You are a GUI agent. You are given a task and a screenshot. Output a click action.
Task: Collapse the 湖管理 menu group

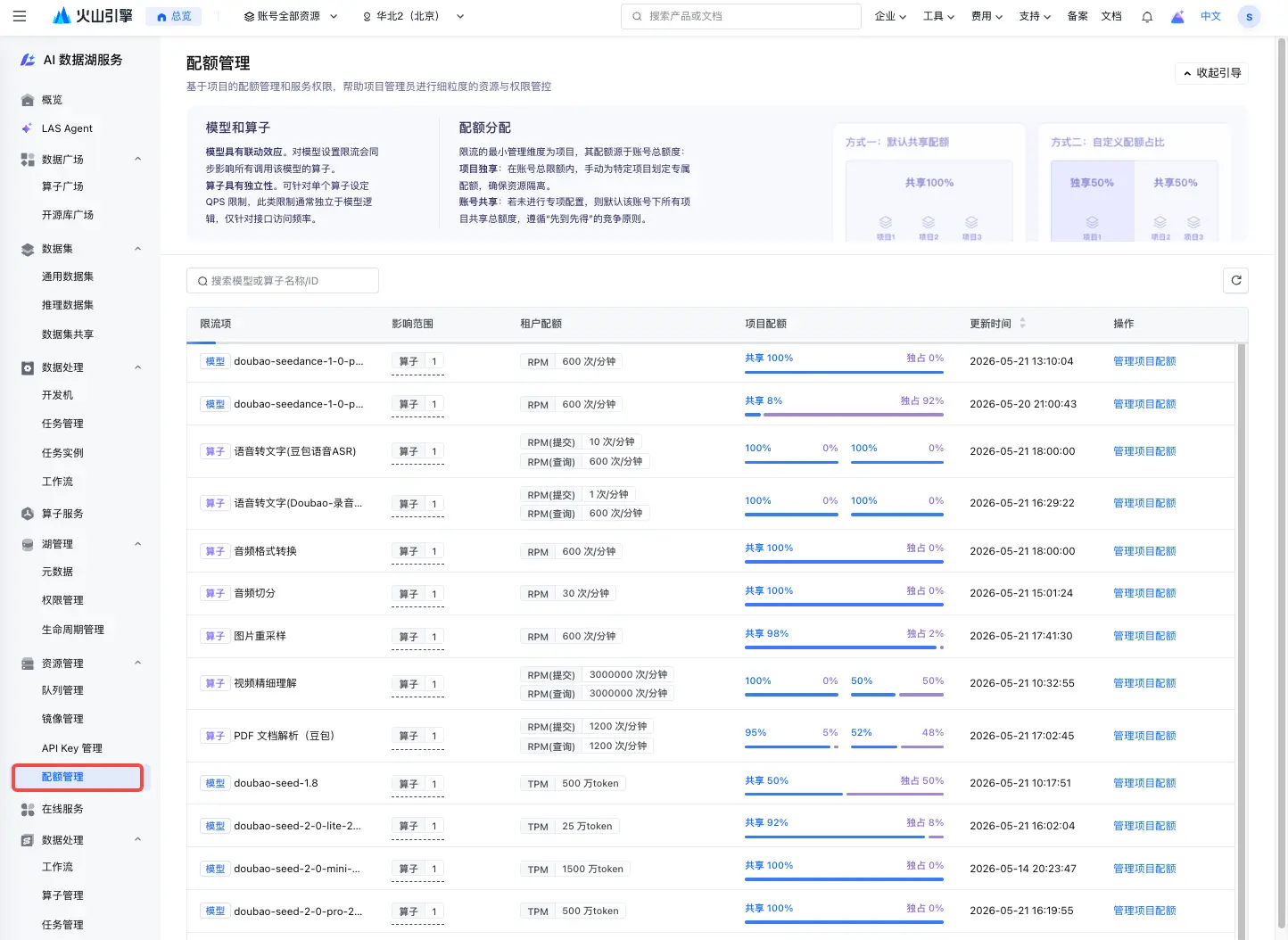pos(137,544)
